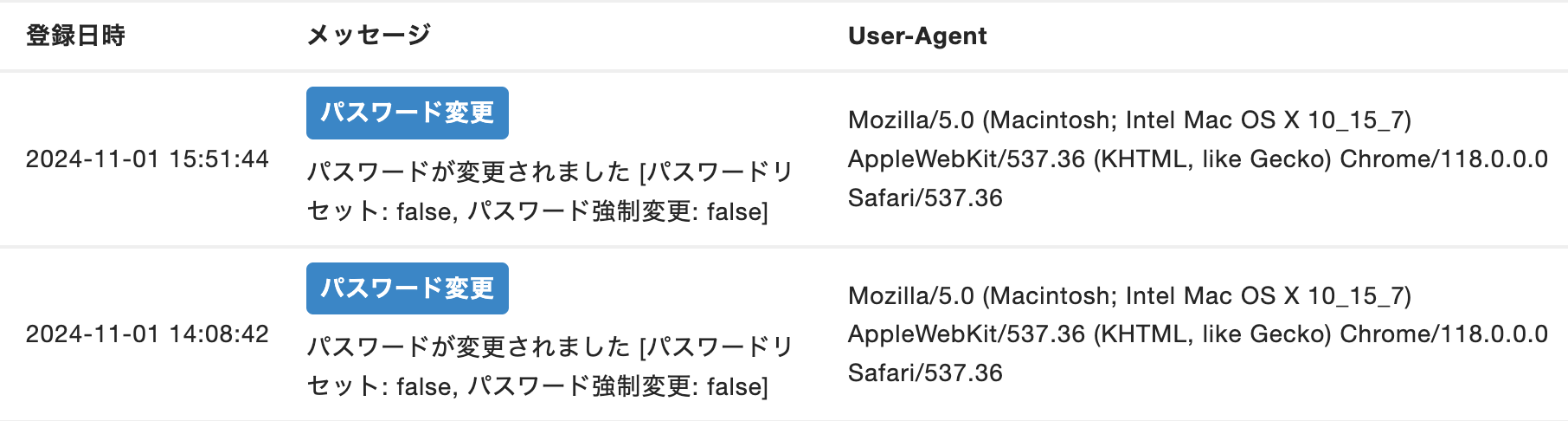Click パスワード強制変更: false in the 14:08:42 entry
Screen dimensions: 1568x421
tap(617, 387)
